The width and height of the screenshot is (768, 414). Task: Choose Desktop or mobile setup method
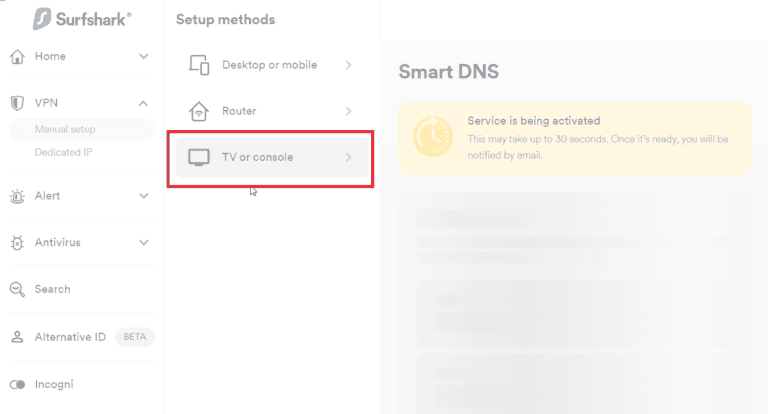269,65
